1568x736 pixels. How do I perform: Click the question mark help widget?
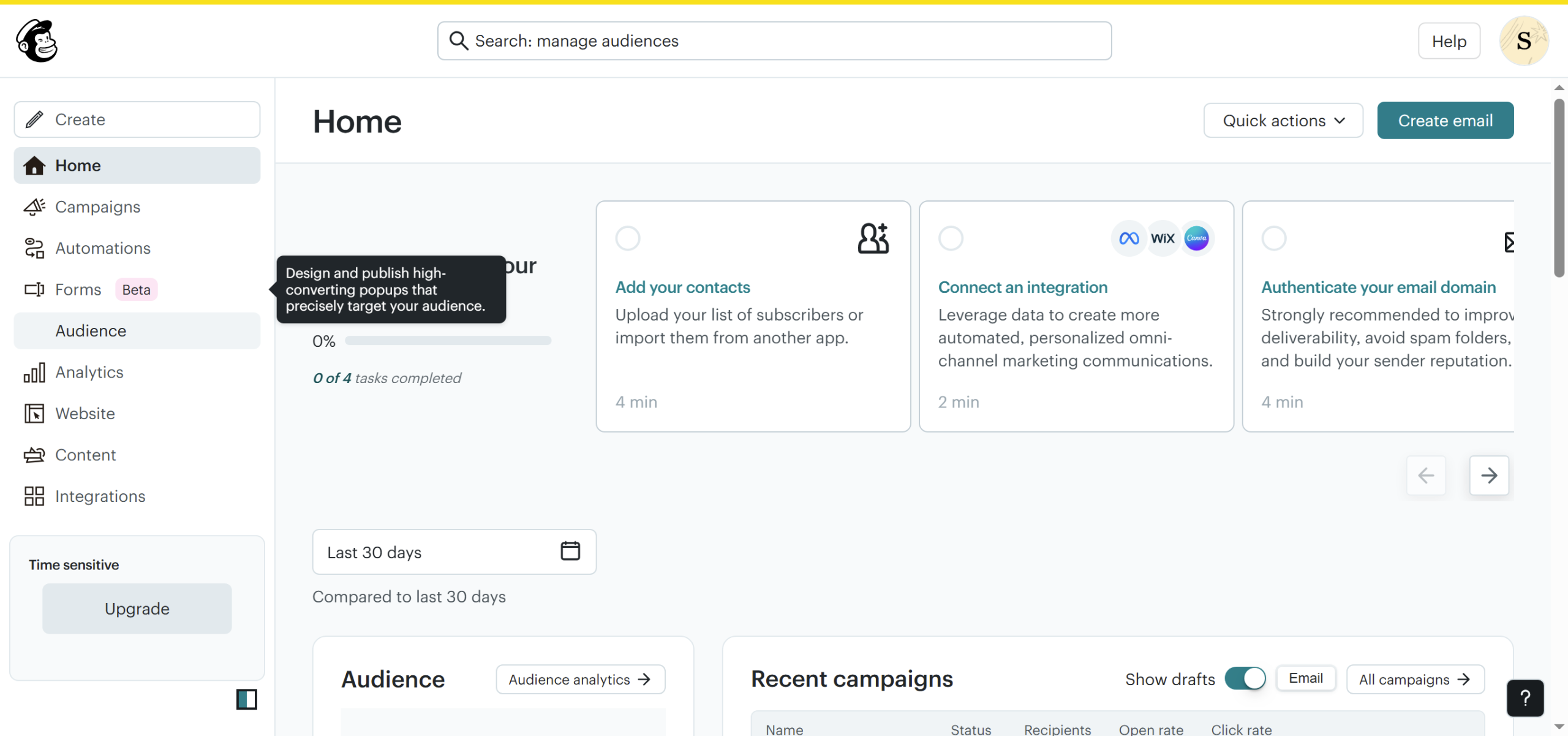coord(1525,697)
